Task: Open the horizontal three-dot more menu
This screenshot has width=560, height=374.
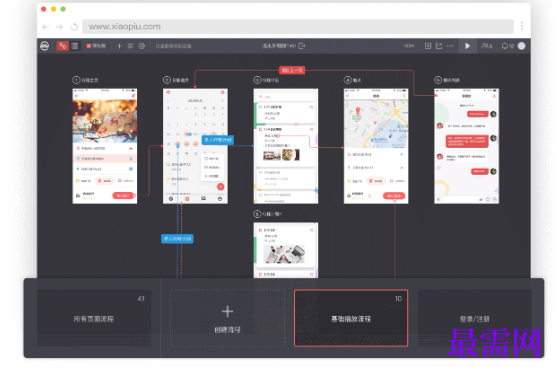Action: tap(450, 46)
